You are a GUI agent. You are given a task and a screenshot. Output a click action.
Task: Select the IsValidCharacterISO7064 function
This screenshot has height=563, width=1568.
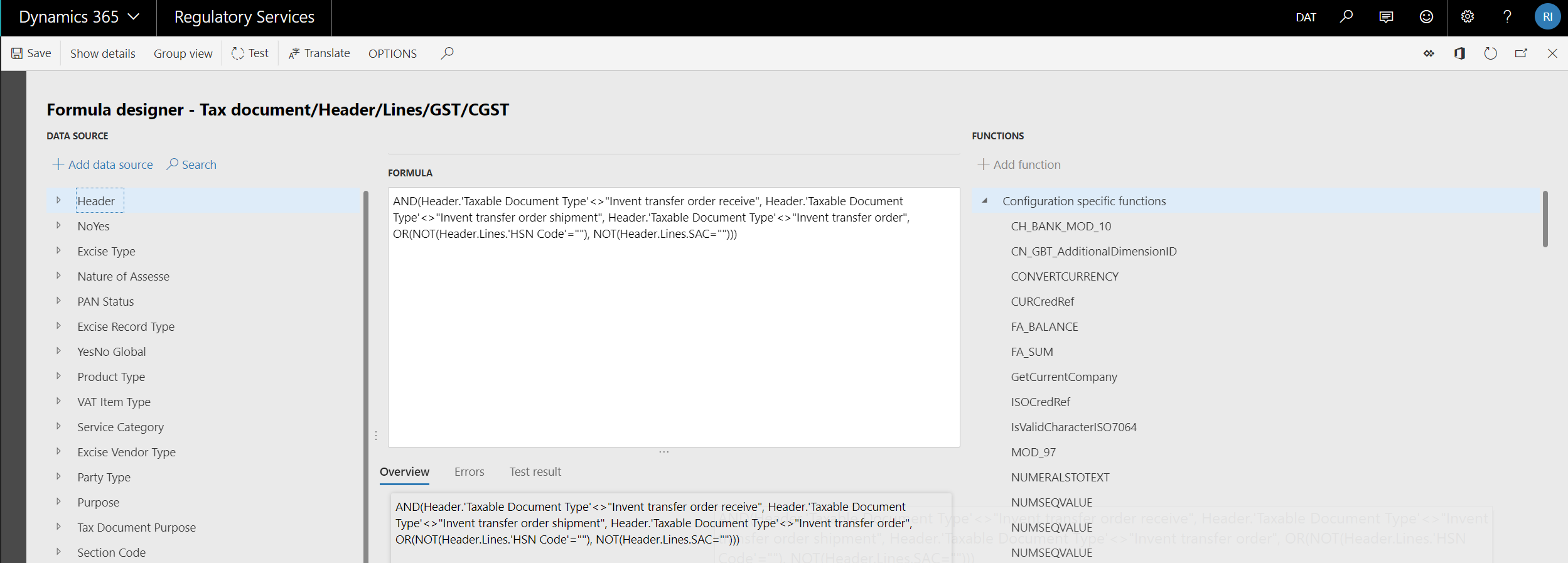[1073, 427]
